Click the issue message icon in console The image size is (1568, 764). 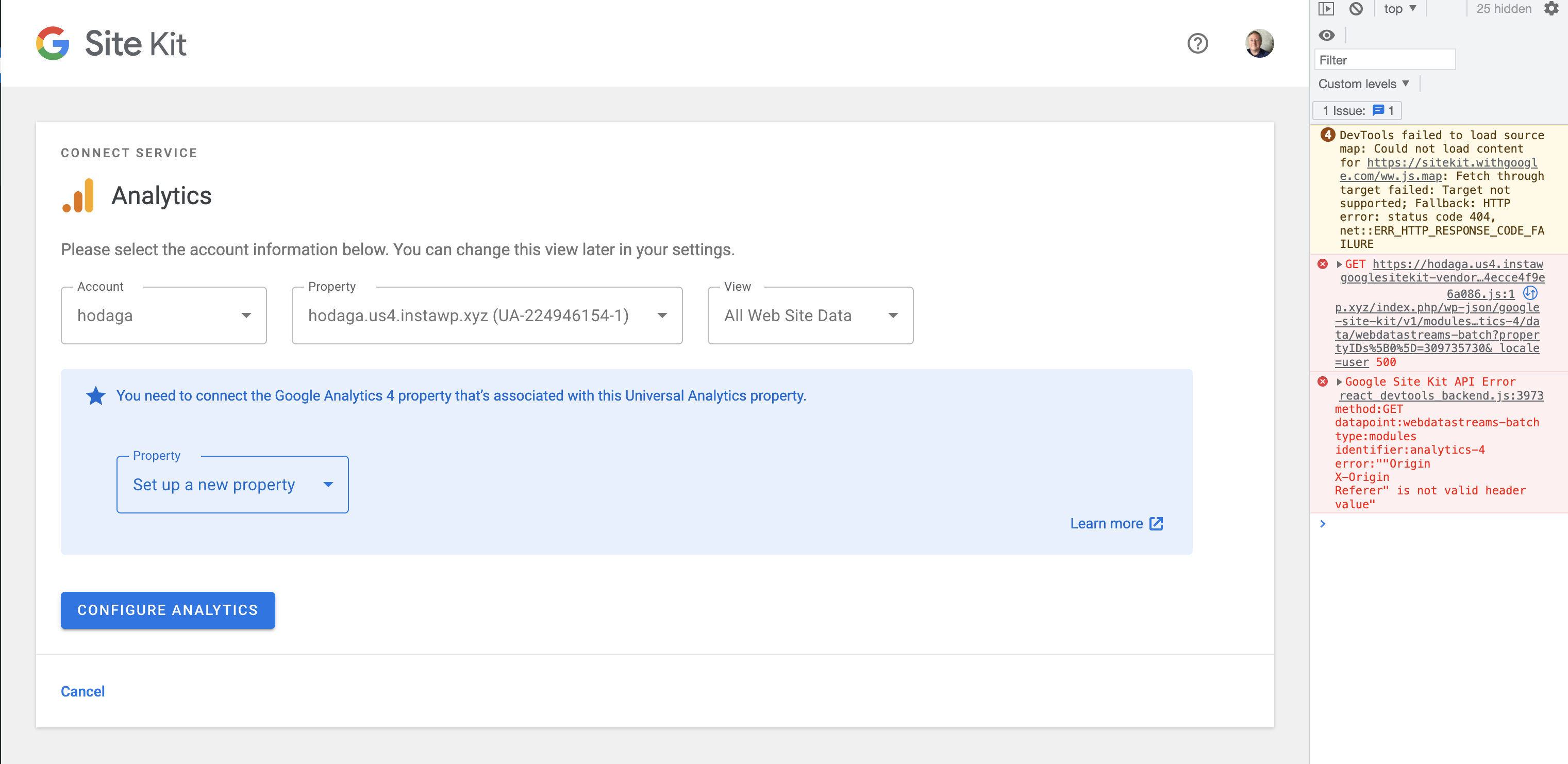pyautogui.click(x=1378, y=110)
